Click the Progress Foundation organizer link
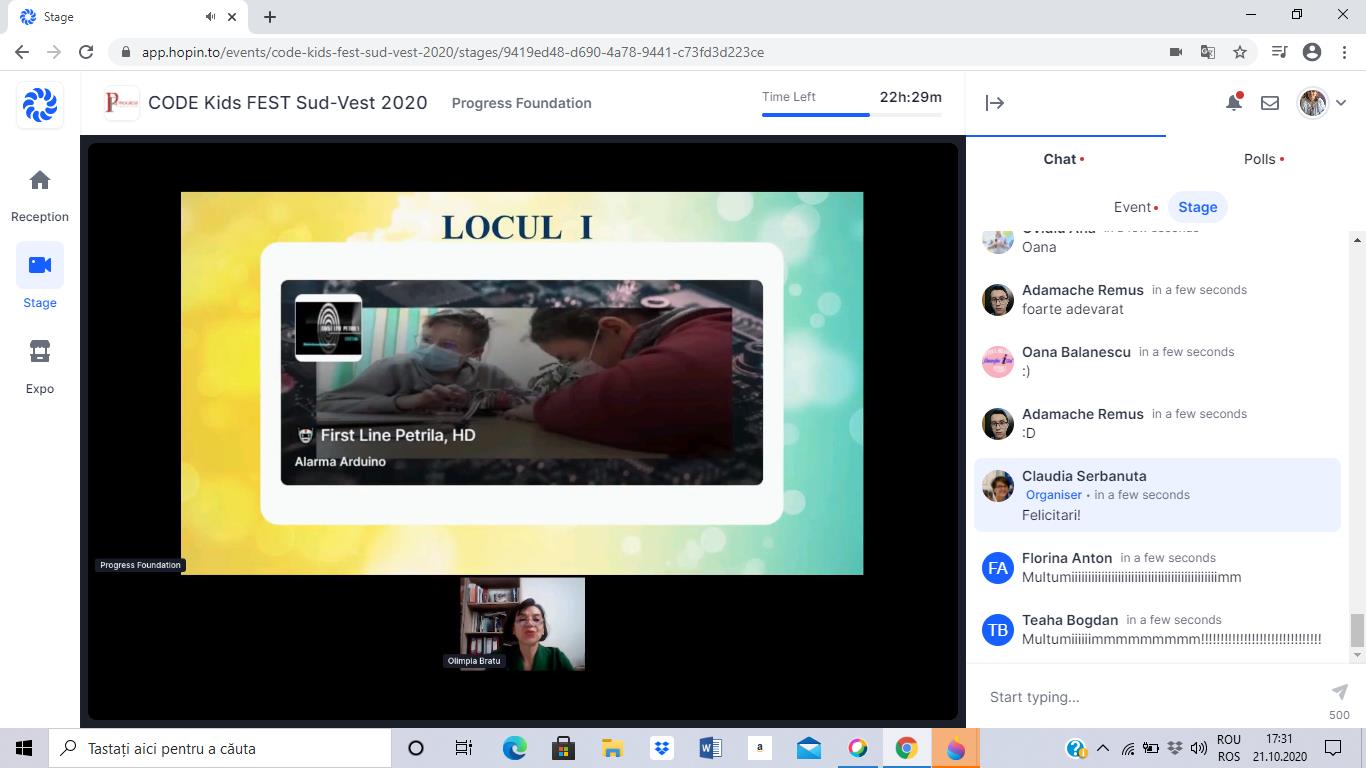The height and width of the screenshot is (768, 1366). pos(521,103)
